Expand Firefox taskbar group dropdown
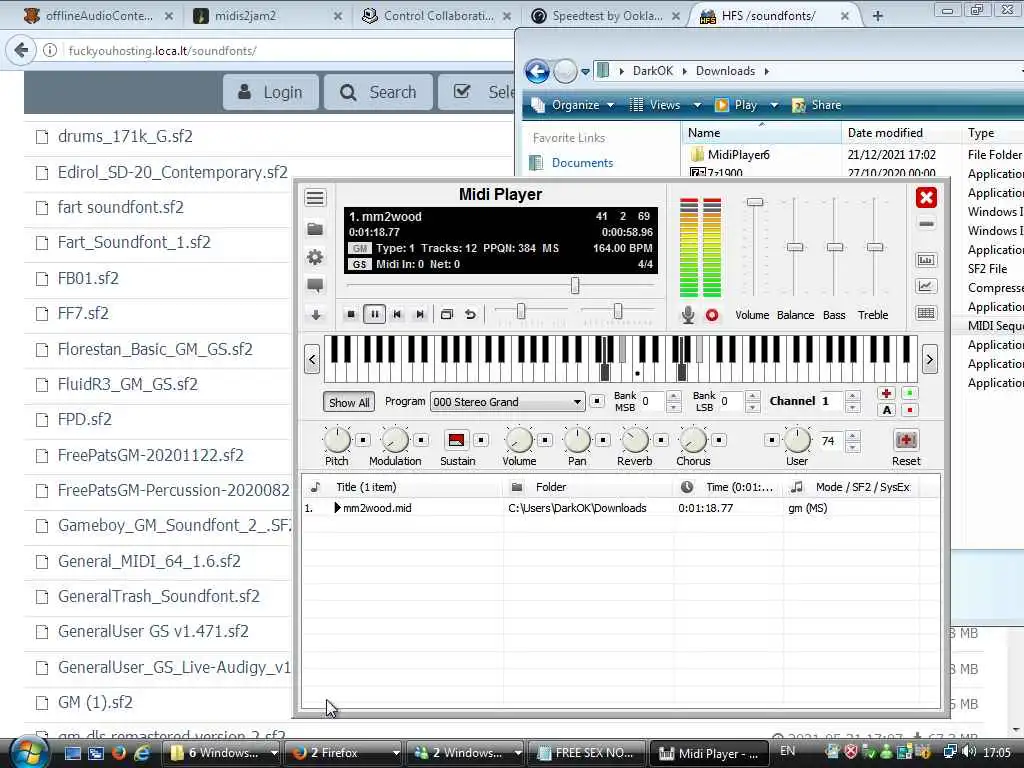The image size is (1024, 768). click(x=396, y=753)
